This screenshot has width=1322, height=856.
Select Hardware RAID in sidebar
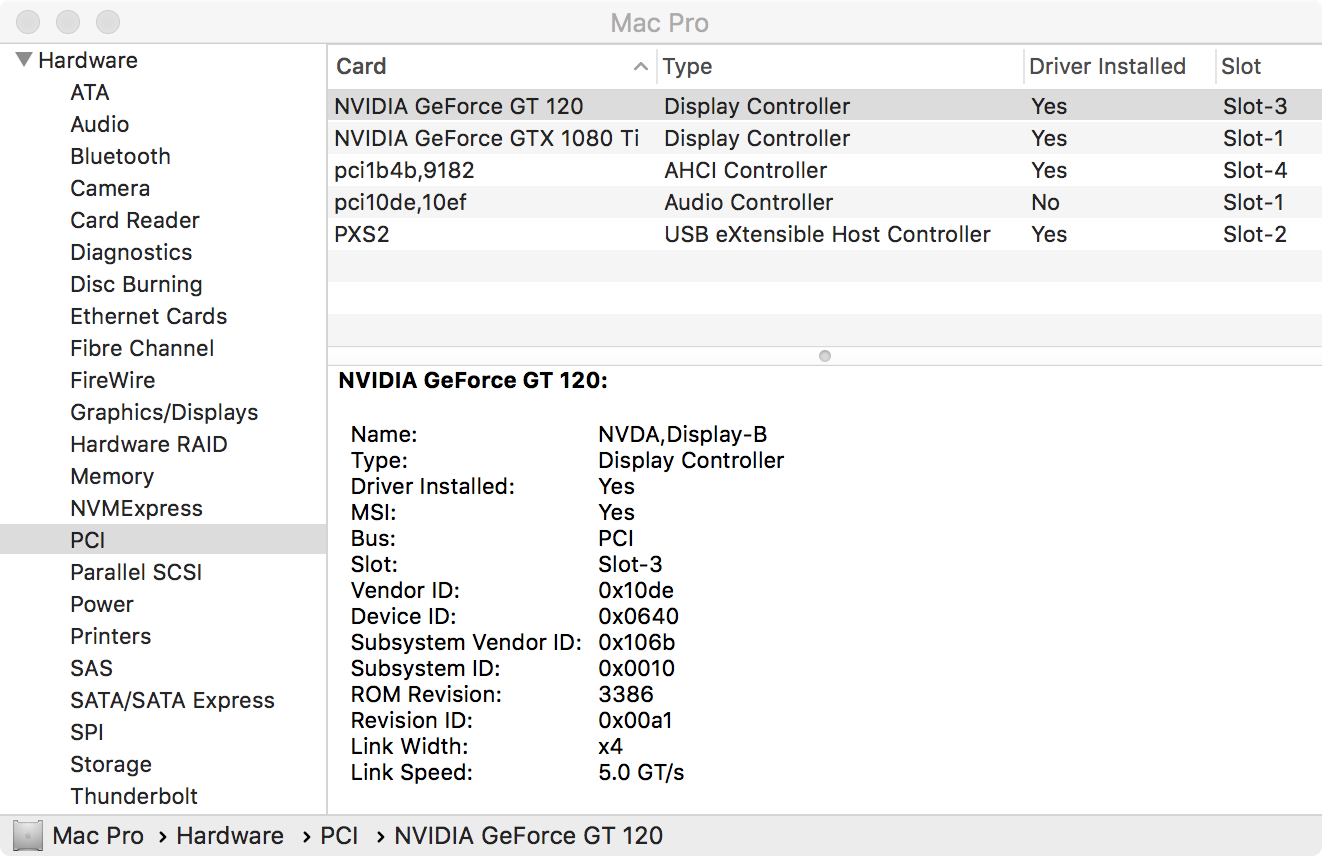click(x=149, y=444)
